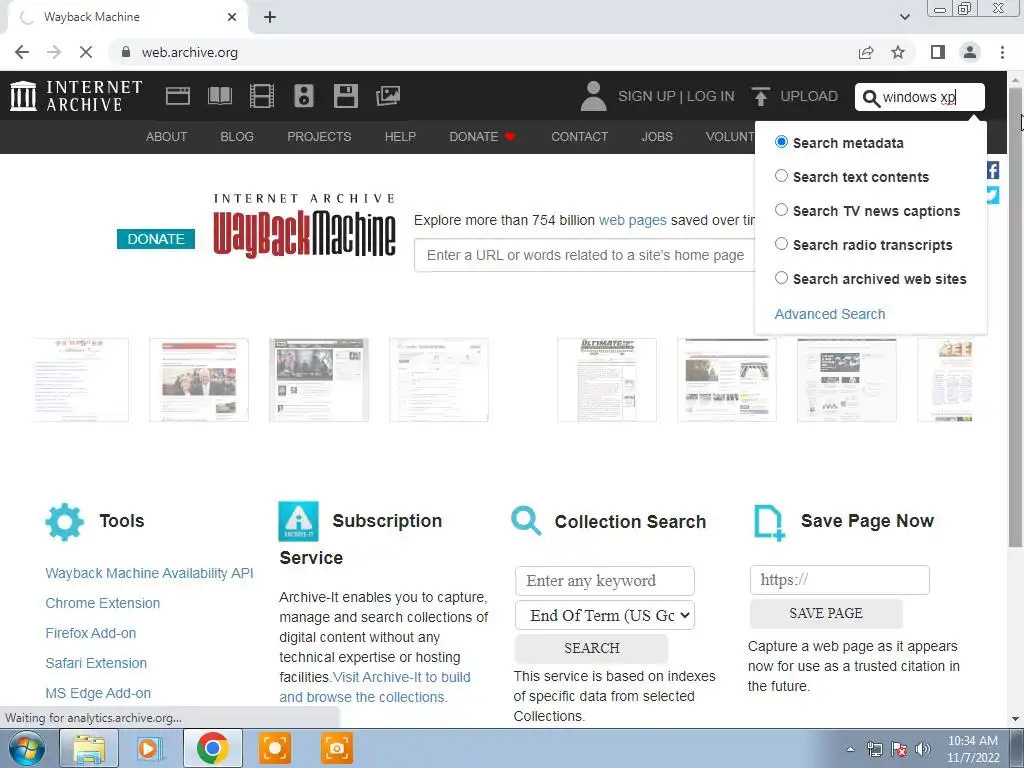Viewport: 1024px width, 768px height.
Task: Select the Search metadata option
Action: (781, 142)
